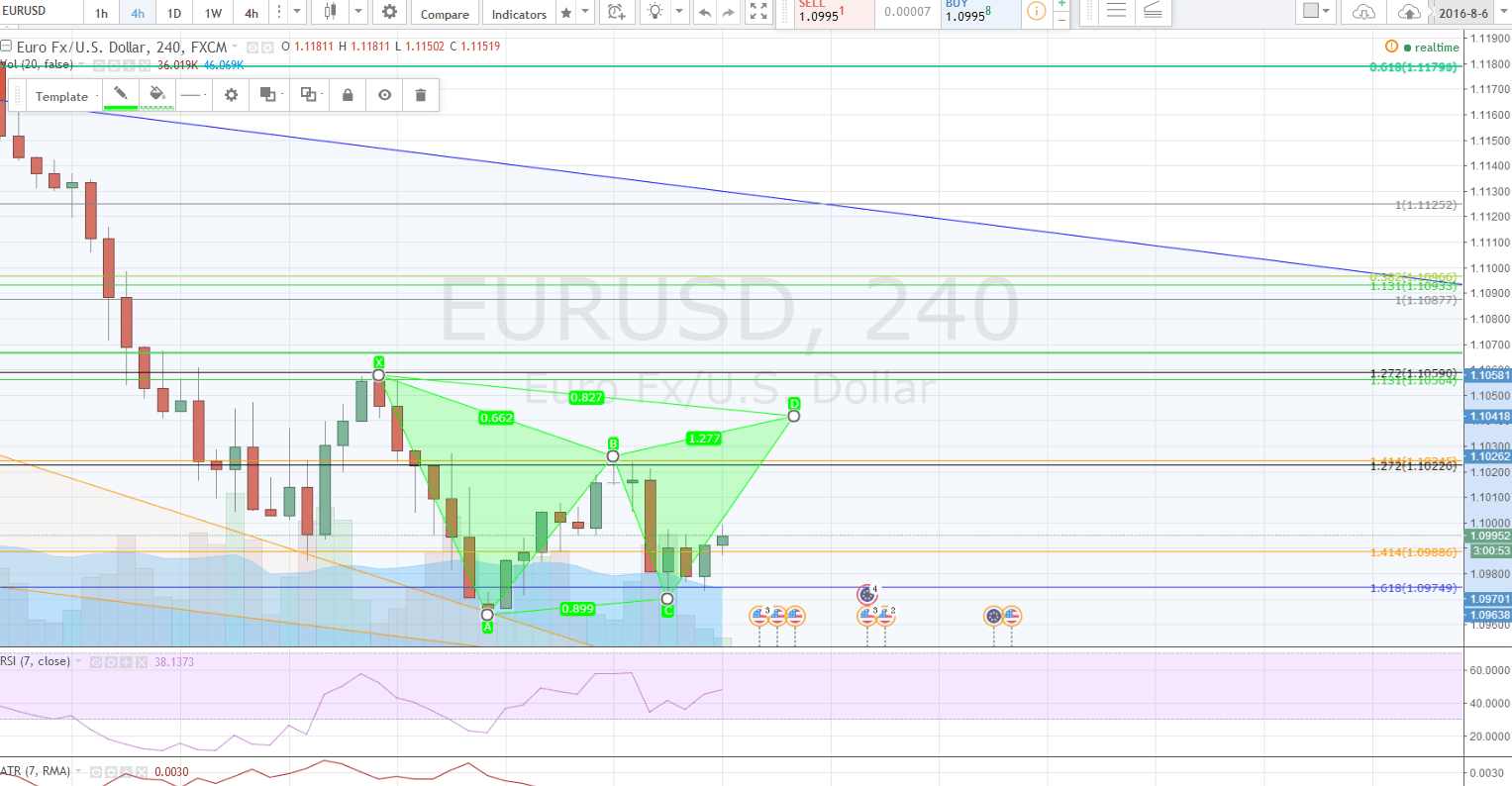This screenshot has height=786, width=1512.
Task: Delete the selected drawing with trash icon
Action: [x=421, y=95]
